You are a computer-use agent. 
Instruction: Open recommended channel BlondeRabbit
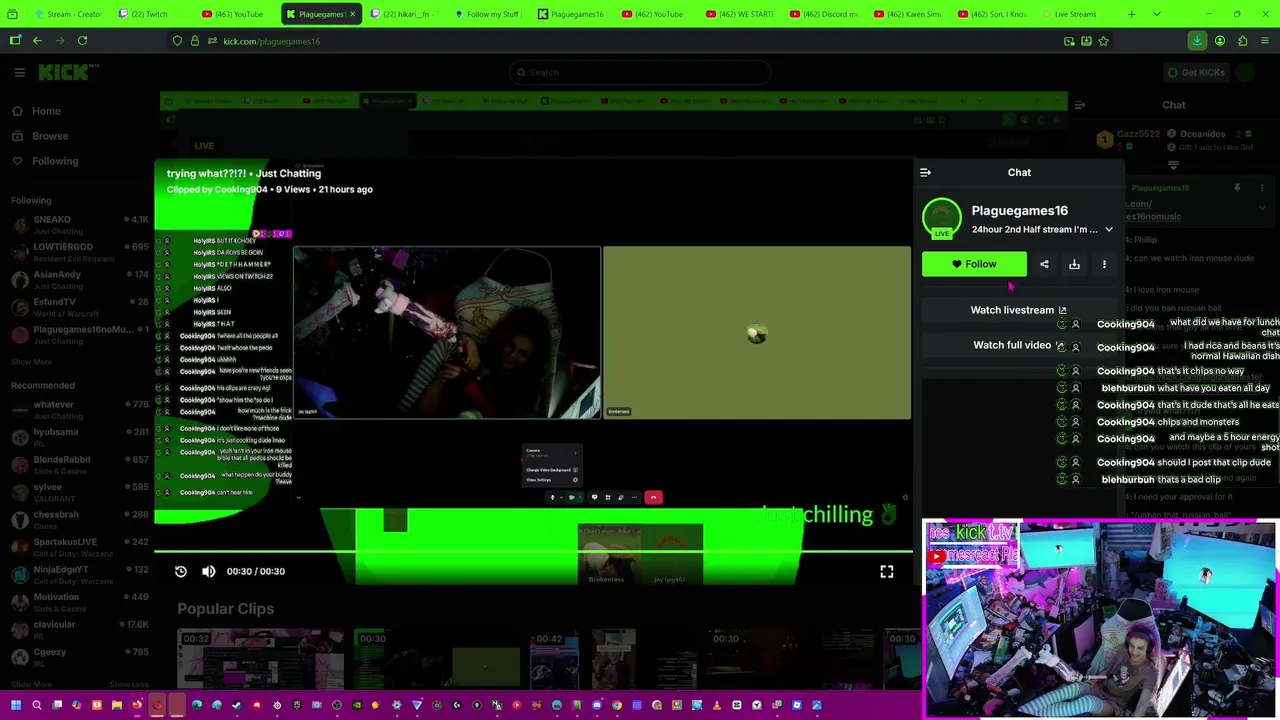coord(80,464)
